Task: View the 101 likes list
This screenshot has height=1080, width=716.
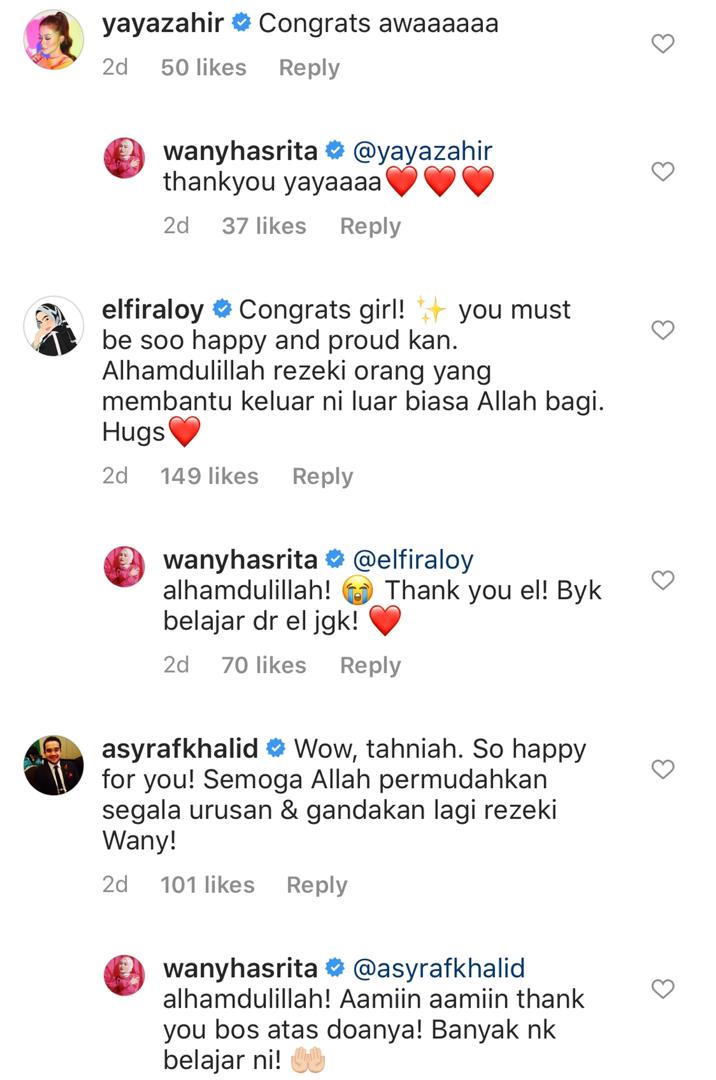Action: [x=207, y=884]
